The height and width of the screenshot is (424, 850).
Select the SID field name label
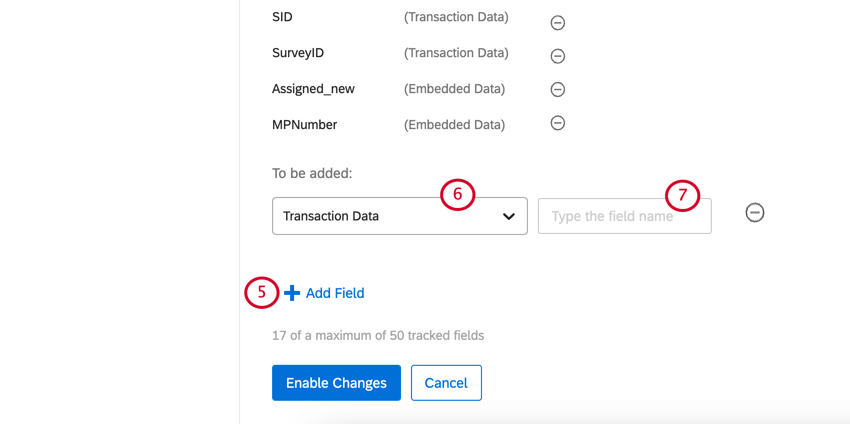pos(283,17)
